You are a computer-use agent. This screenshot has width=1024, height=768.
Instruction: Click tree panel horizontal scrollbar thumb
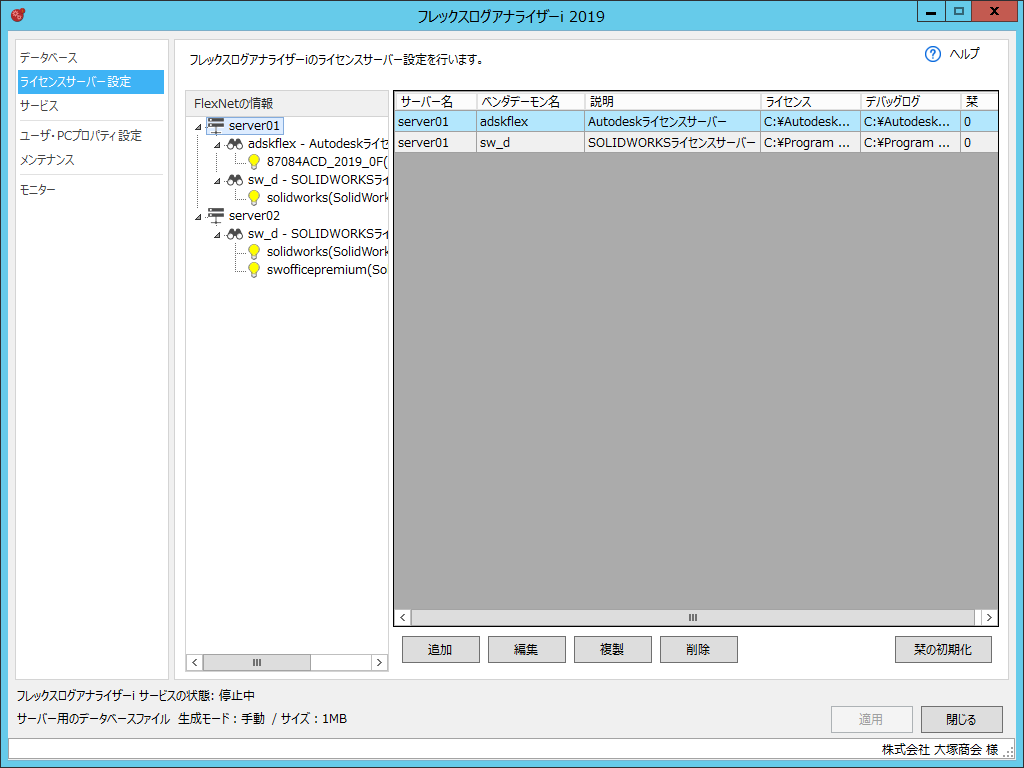coord(257,662)
